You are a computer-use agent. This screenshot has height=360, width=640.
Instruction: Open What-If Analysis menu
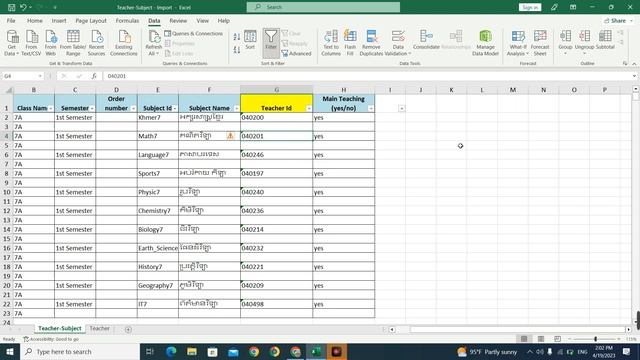[518, 42]
